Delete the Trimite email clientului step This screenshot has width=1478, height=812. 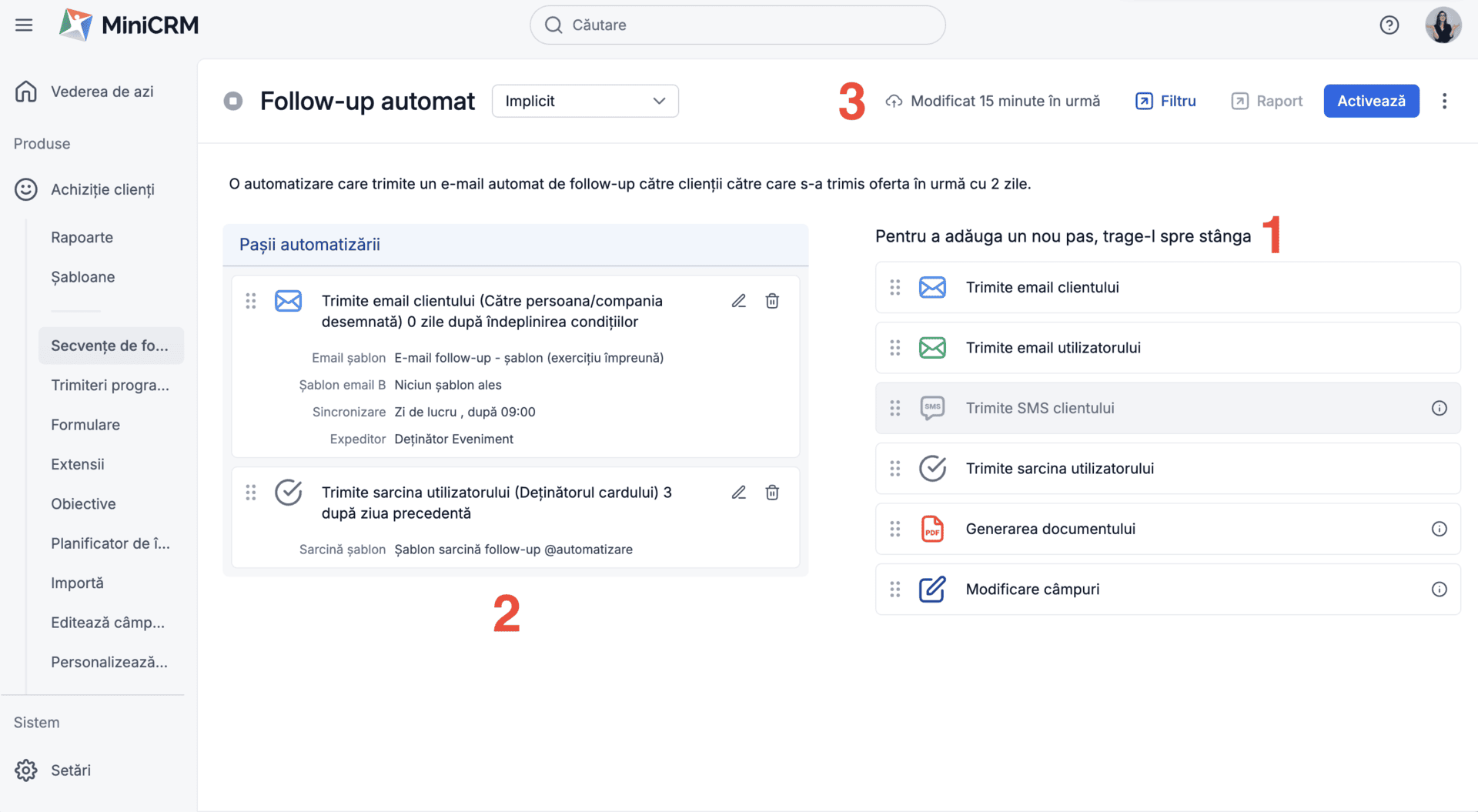point(772,301)
